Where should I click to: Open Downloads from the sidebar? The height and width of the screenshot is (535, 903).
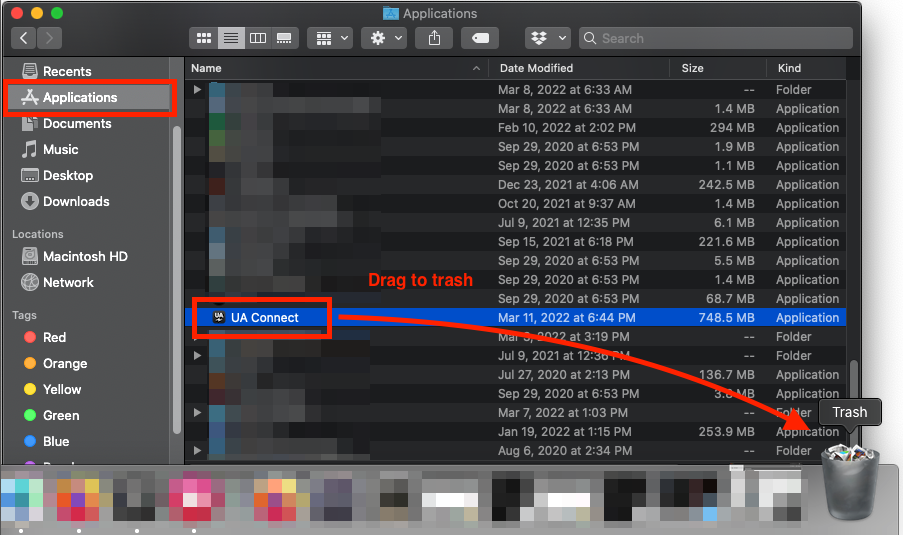76,201
